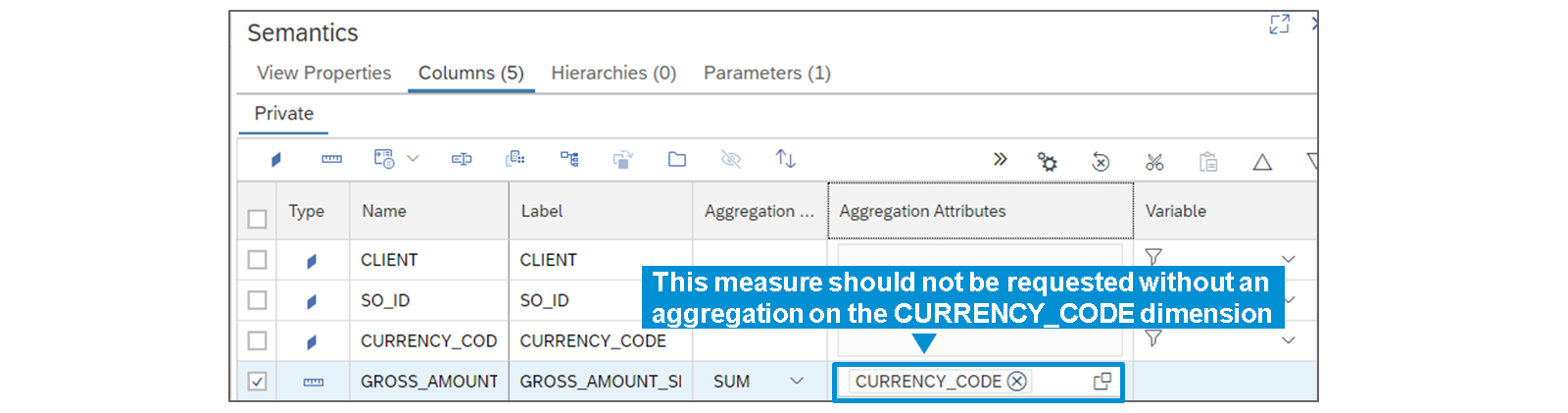The width and height of the screenshot is (1568, 413).
Task: Click the scissors cut toolbar icon
Action: tap(1154, 162)
